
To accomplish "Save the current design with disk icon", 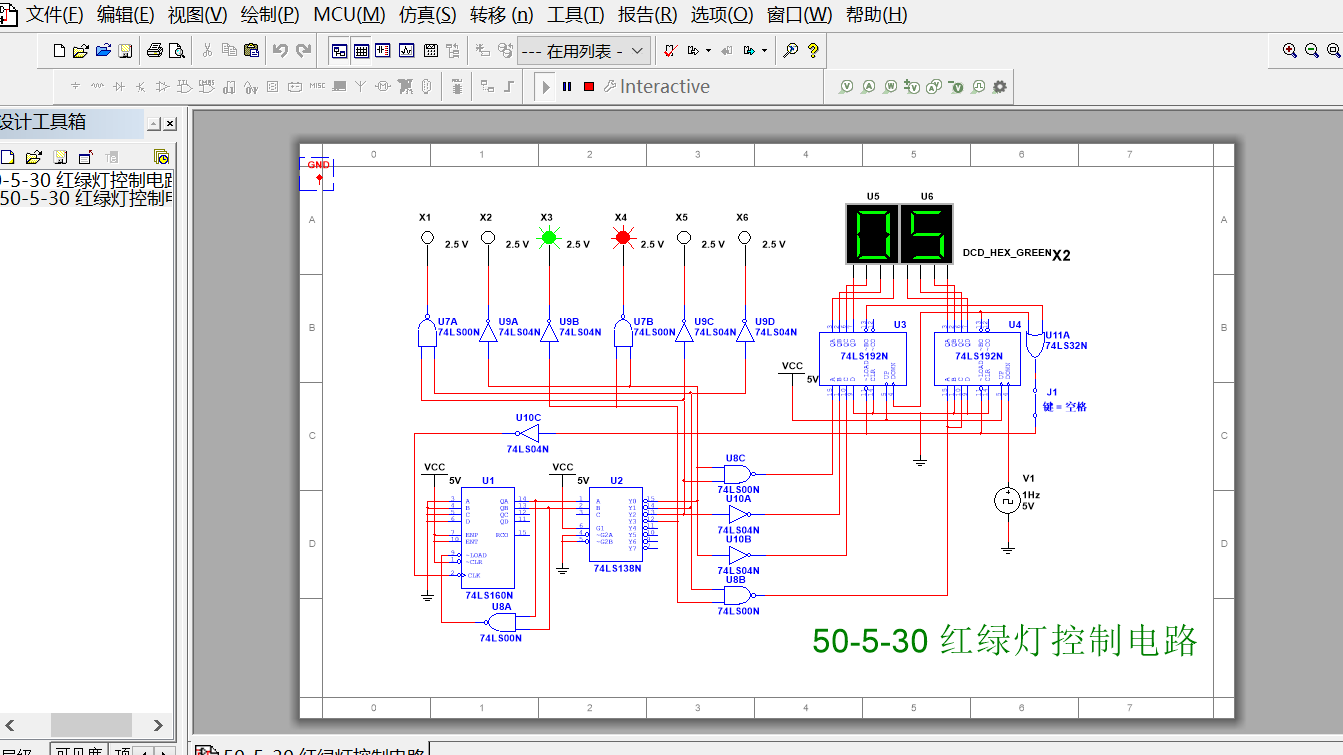I will 125,50.
